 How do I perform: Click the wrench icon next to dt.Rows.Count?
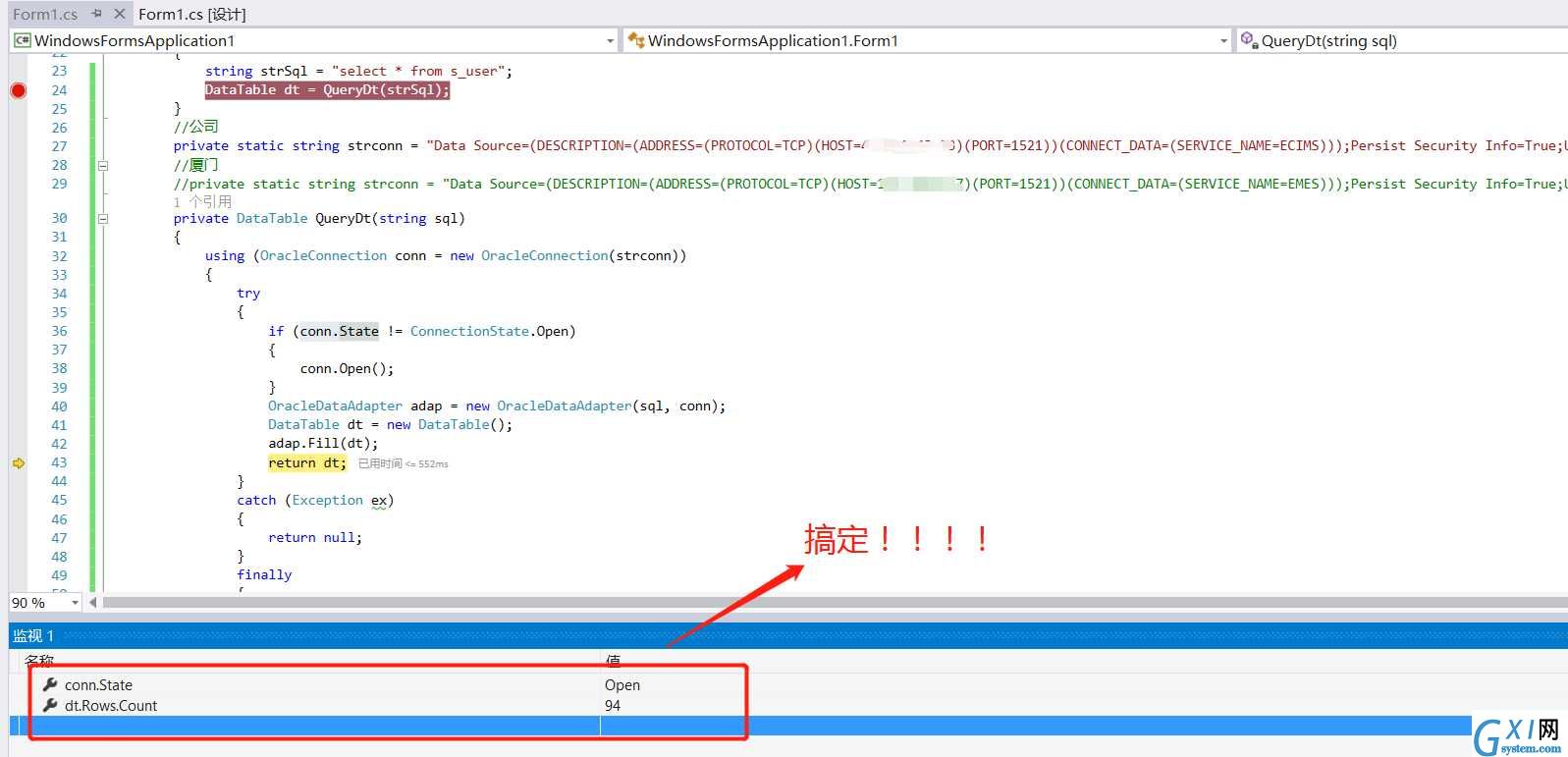tap(50, 705)
